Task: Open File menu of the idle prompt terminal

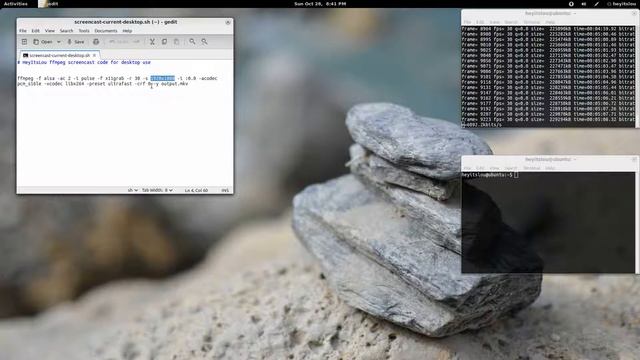Action: tap(467, 168)
